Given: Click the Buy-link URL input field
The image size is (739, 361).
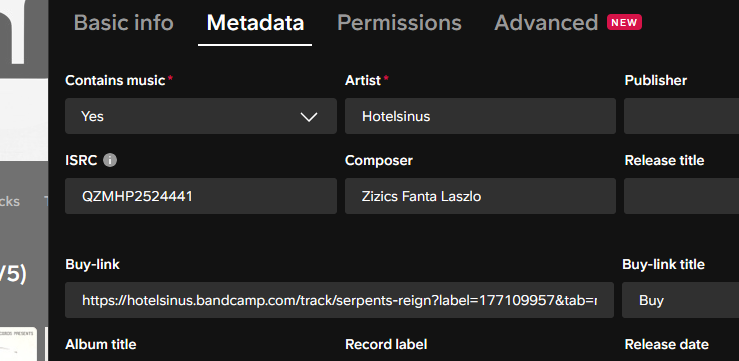Looking at the screenshot, I should coord(339,300).
